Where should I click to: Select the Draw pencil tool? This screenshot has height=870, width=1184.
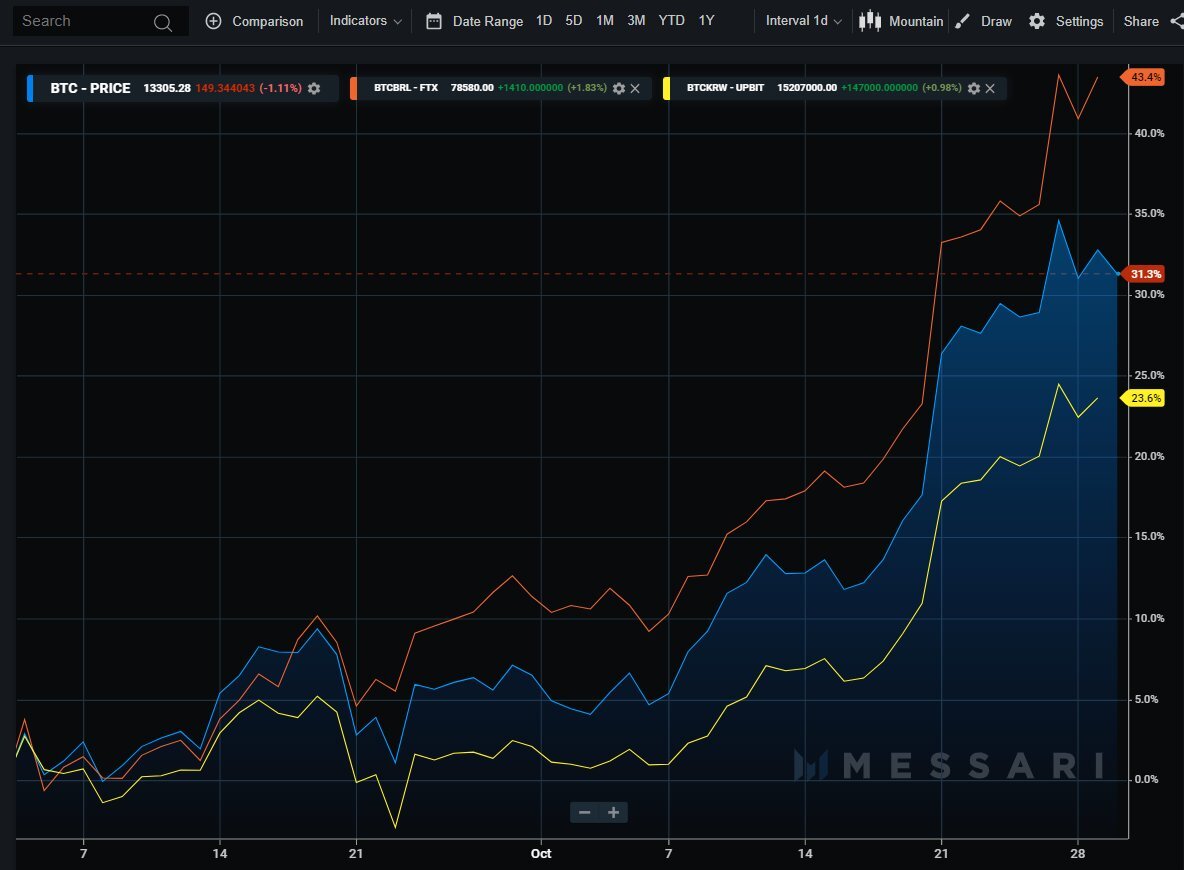coord(962,21)
